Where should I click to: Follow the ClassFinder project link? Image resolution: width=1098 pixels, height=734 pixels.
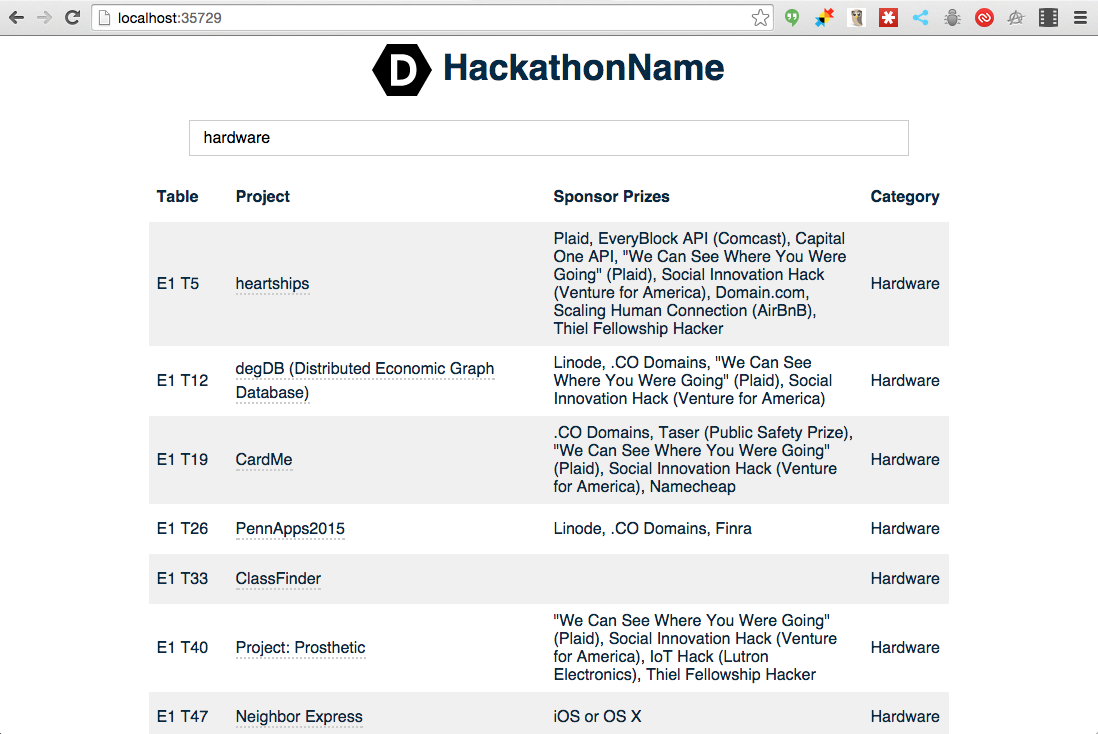tap(278, 579)
